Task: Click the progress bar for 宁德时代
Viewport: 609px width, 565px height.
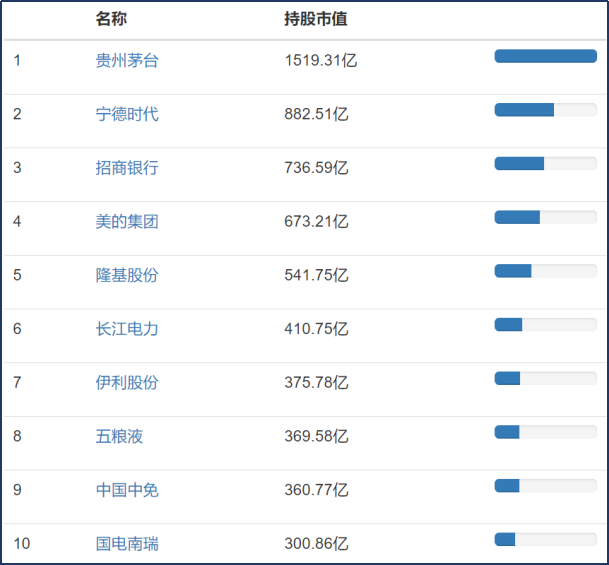Action: coord(546,110)
